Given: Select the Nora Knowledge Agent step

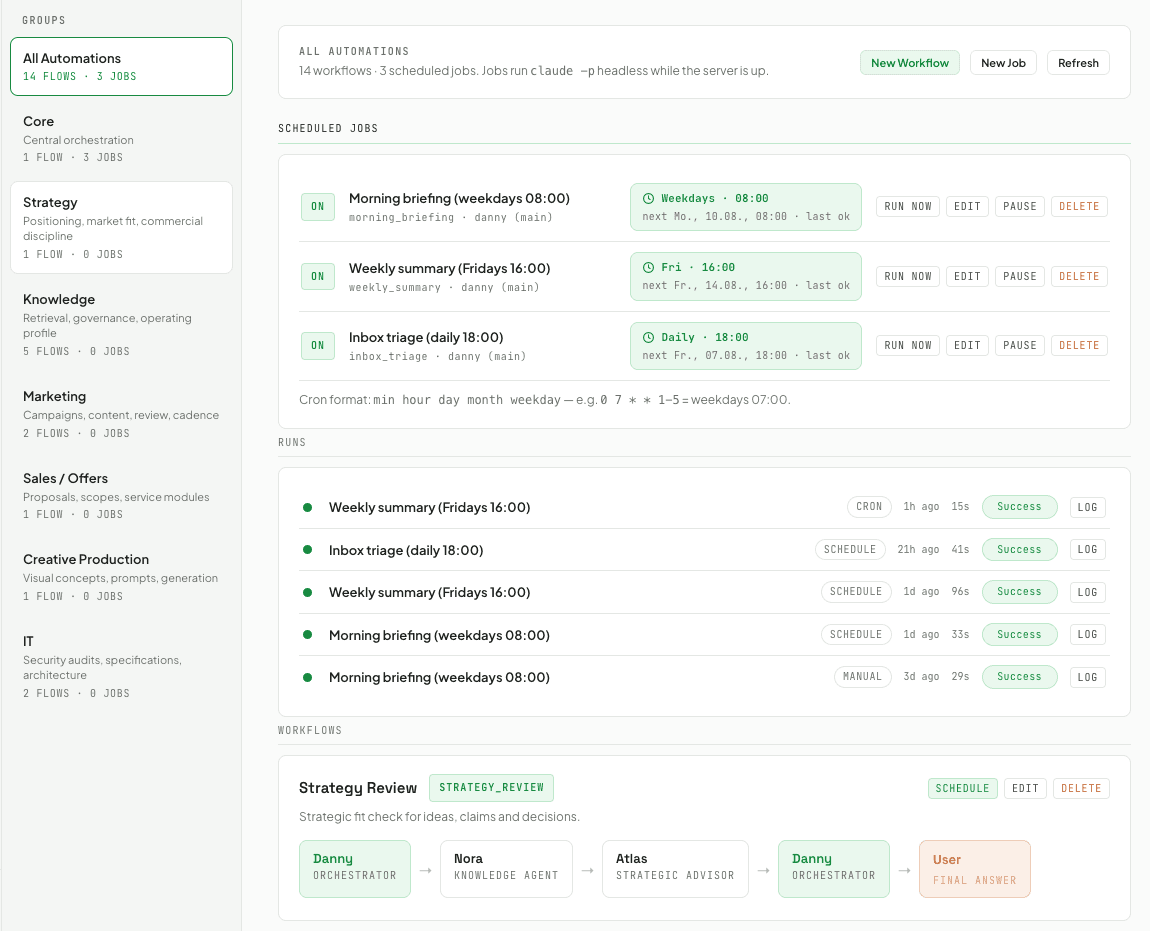Looking at the screenshot, I should click(x=506, y=869).
